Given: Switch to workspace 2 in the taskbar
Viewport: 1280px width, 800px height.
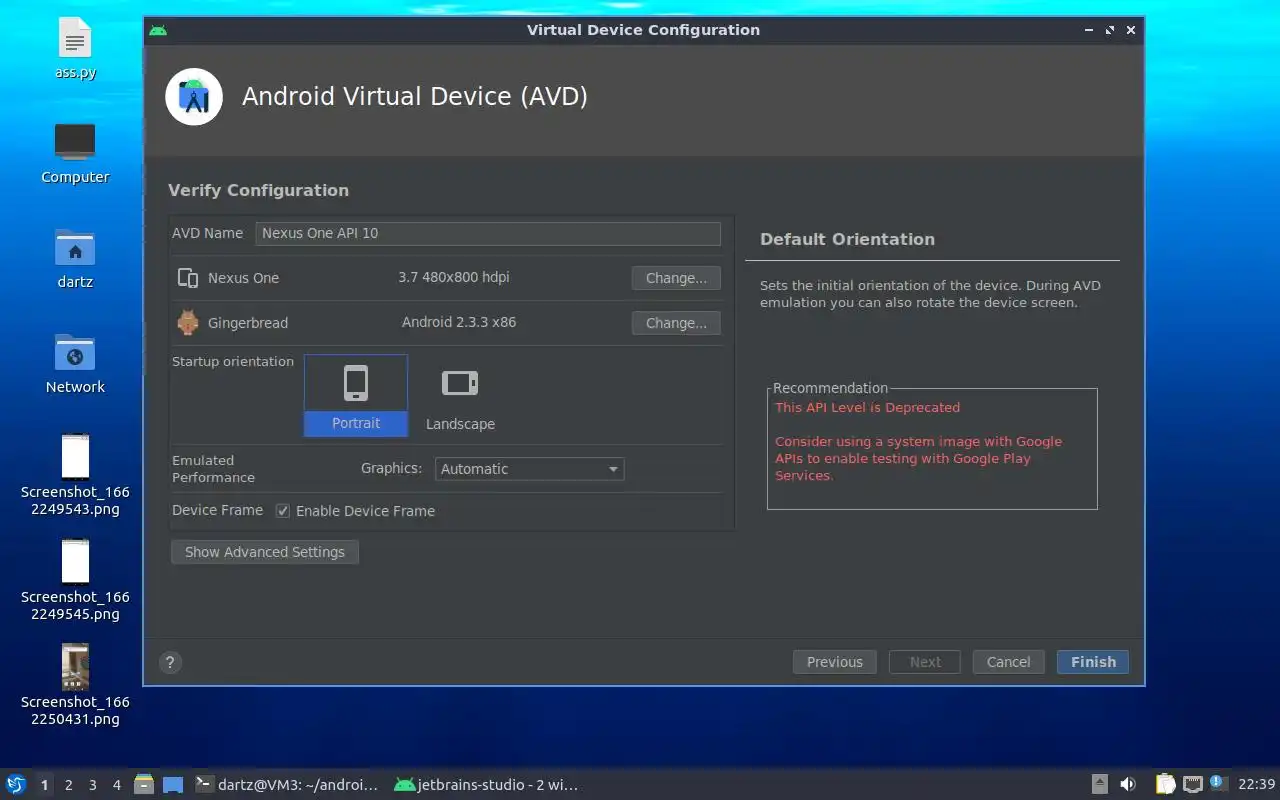Looking at the screenshot, I should pos(68,785).
